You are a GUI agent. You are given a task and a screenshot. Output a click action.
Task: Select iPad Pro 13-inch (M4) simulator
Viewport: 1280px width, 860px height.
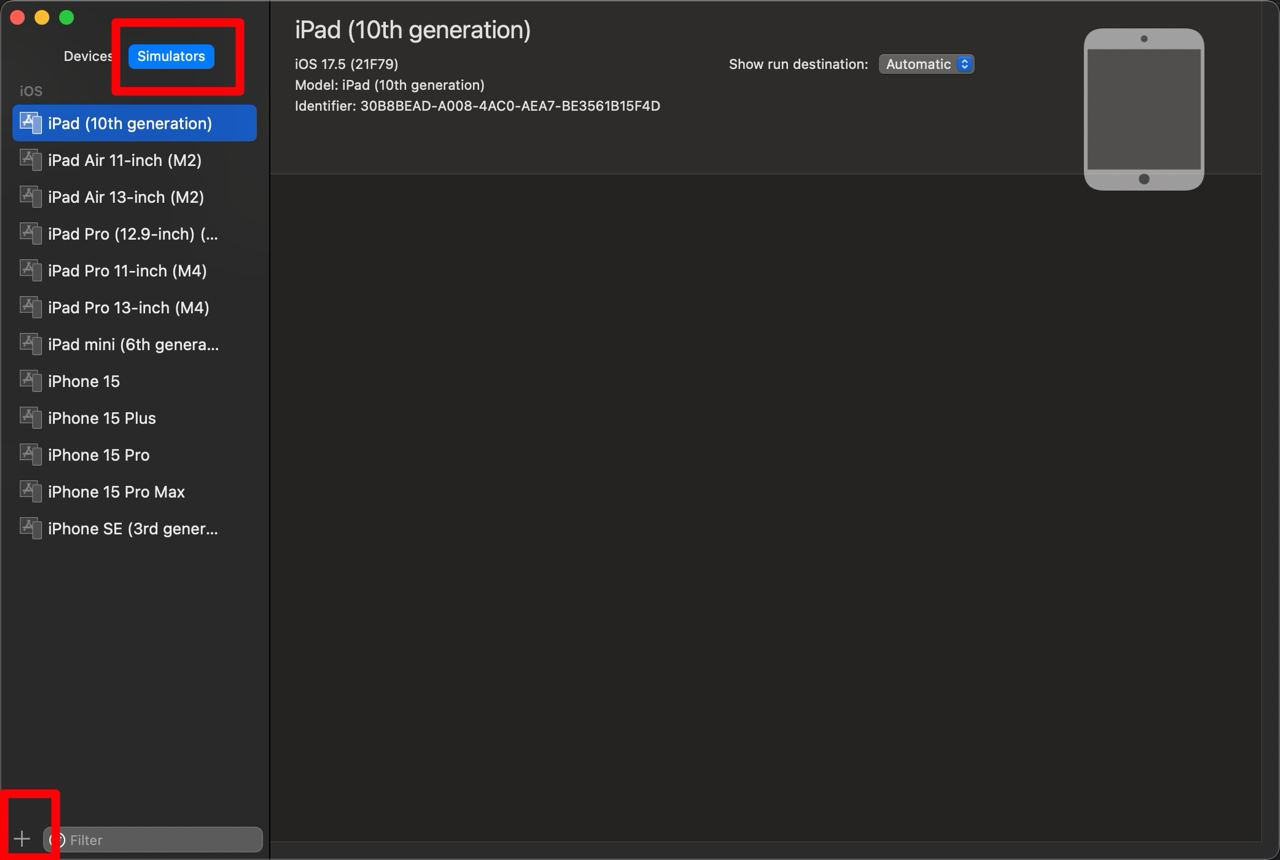(134, 308)
